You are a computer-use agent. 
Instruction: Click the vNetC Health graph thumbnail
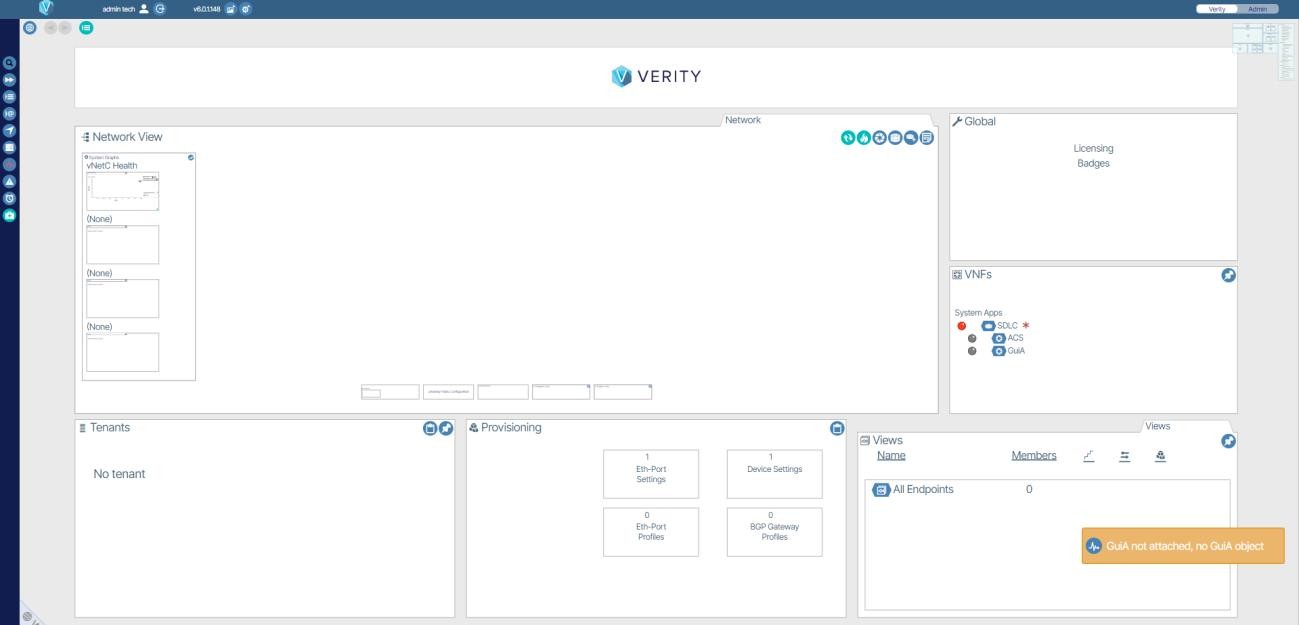tap(122, 191)
